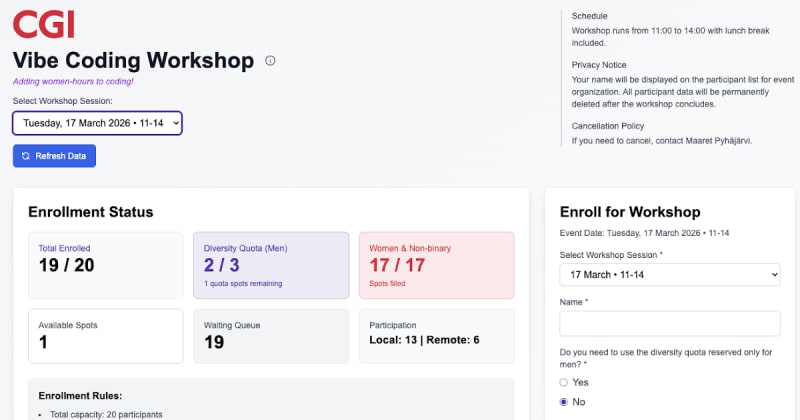Viewport: 800px width, 420px height.
Task: Click the Schedule heading in the info panel
Action: (x=589, y=16)
